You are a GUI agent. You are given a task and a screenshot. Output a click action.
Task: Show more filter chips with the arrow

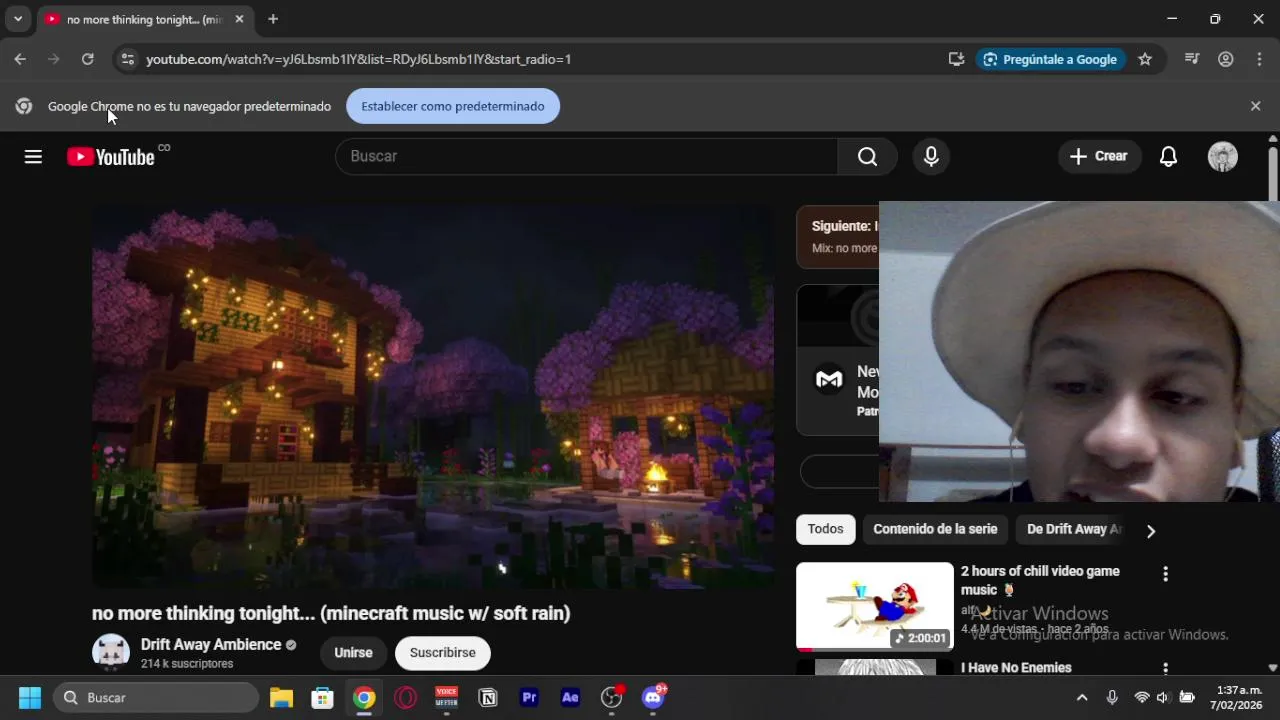pyautogui.click(x=1150, y=531)
